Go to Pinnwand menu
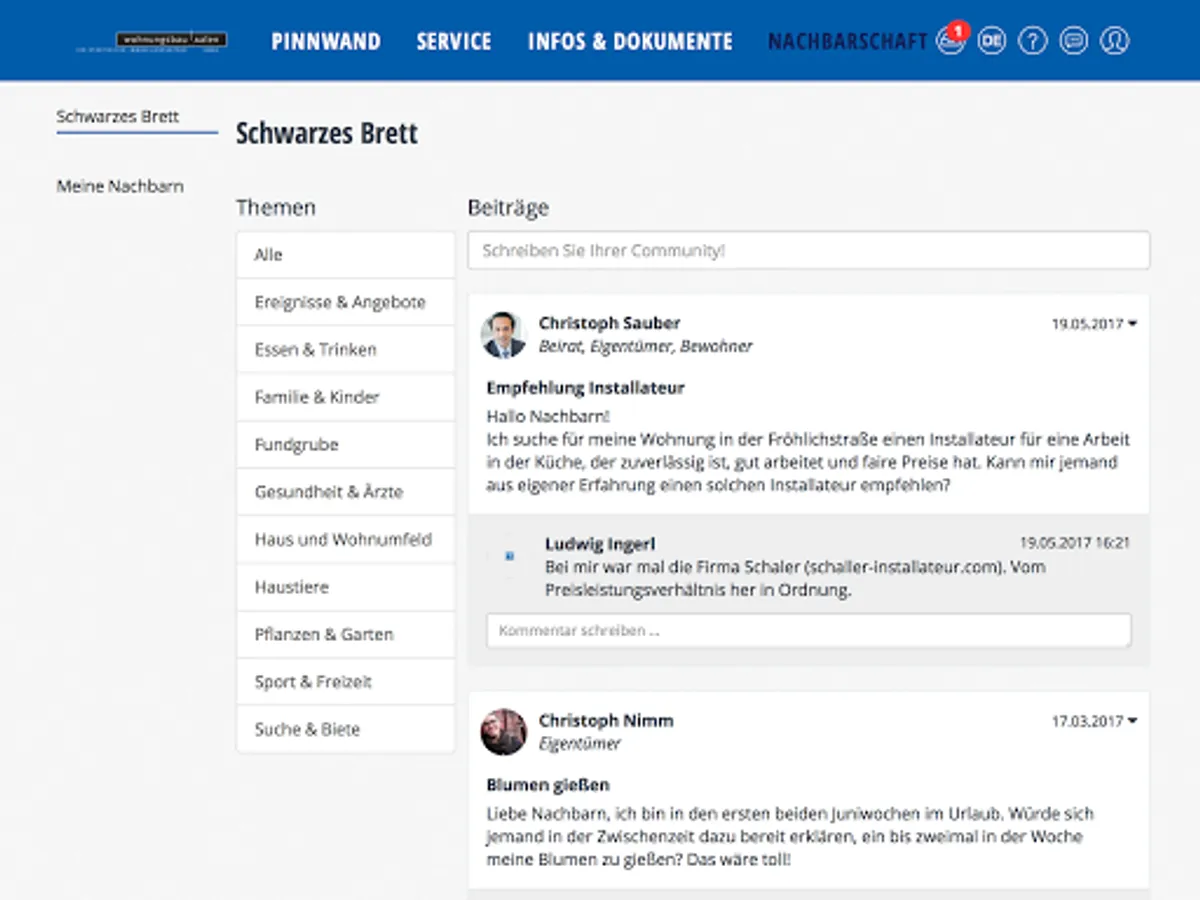Viewport: 1200px width, 900px height. click(x=326, y=41)
